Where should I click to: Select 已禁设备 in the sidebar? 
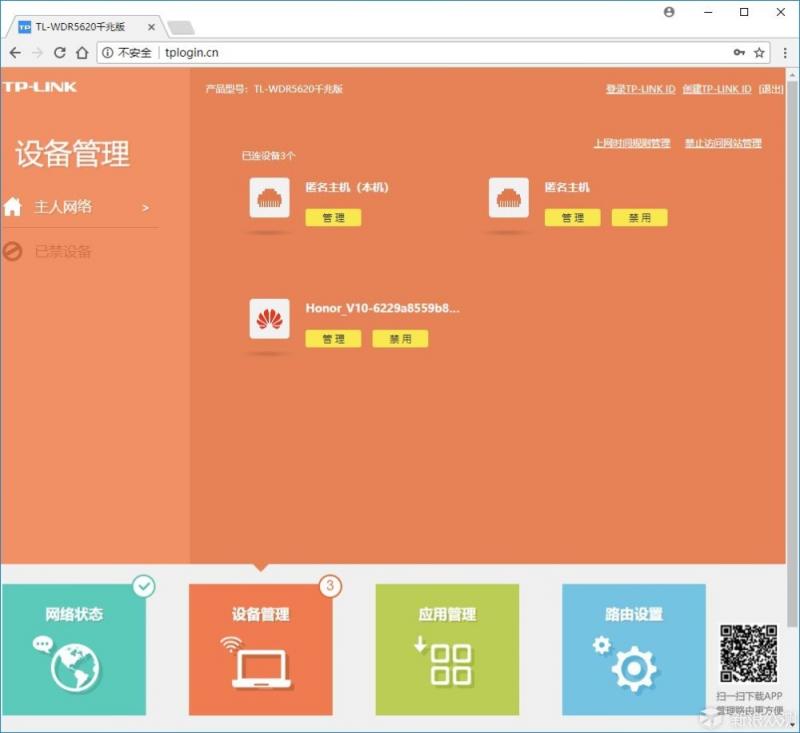pos(63,251)
